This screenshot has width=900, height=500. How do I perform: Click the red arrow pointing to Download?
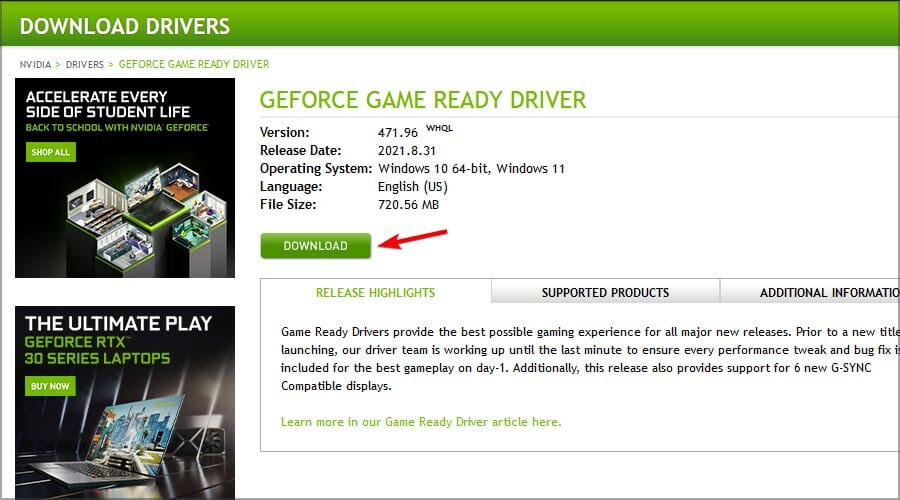click(x=412, y=238)
